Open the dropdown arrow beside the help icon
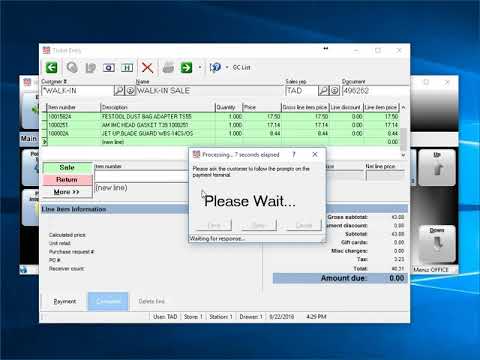The width and height of the screenshot is (480, 360). click(x=227, y=68)
